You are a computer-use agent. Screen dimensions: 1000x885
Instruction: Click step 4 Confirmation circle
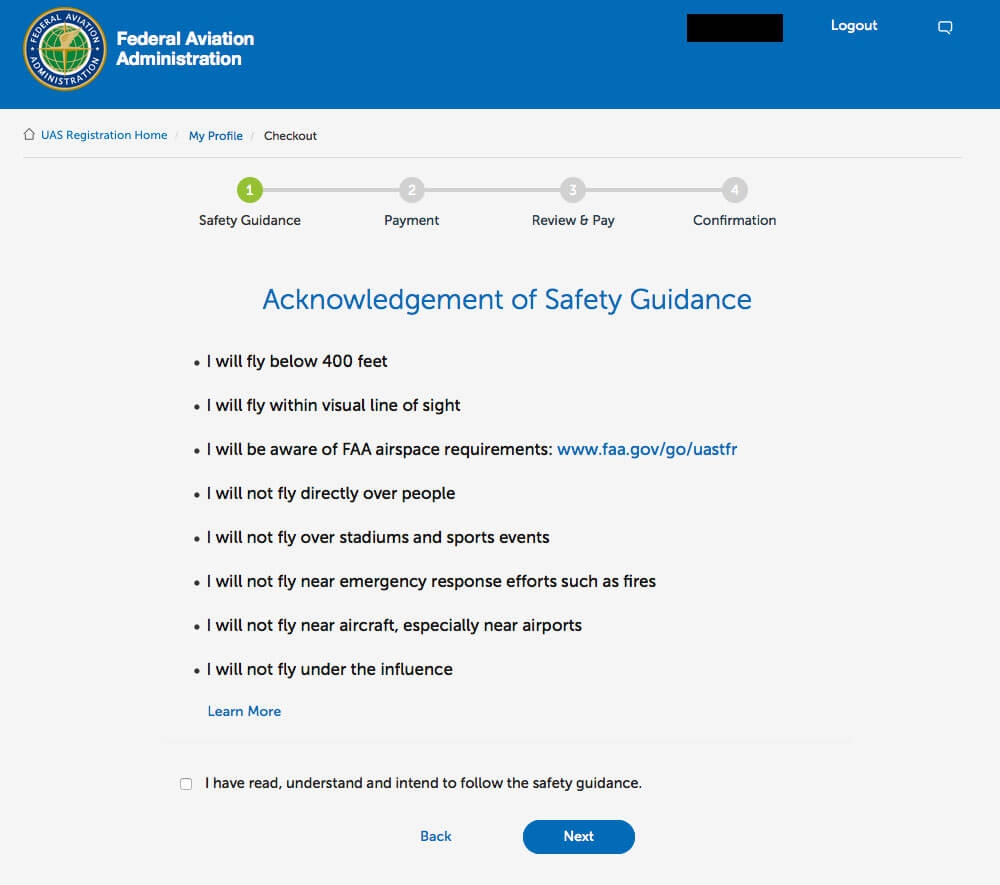tap(735, 189)
